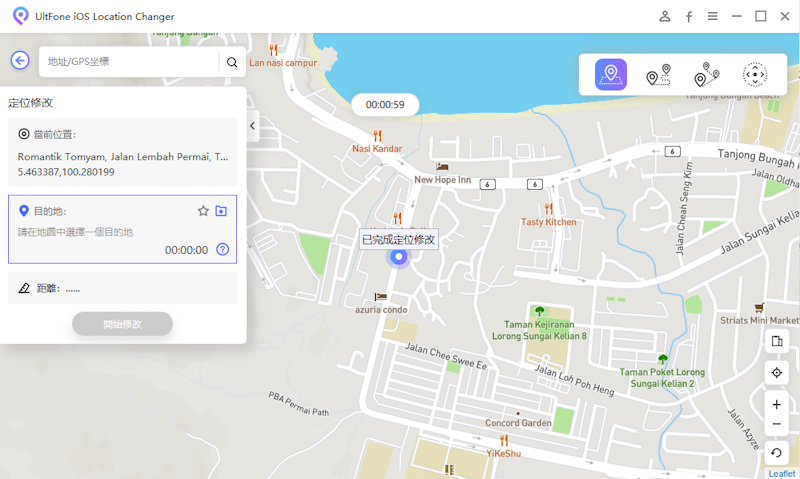Select the change location mode icon
800x479 pixels.
[x=611, y=75]
